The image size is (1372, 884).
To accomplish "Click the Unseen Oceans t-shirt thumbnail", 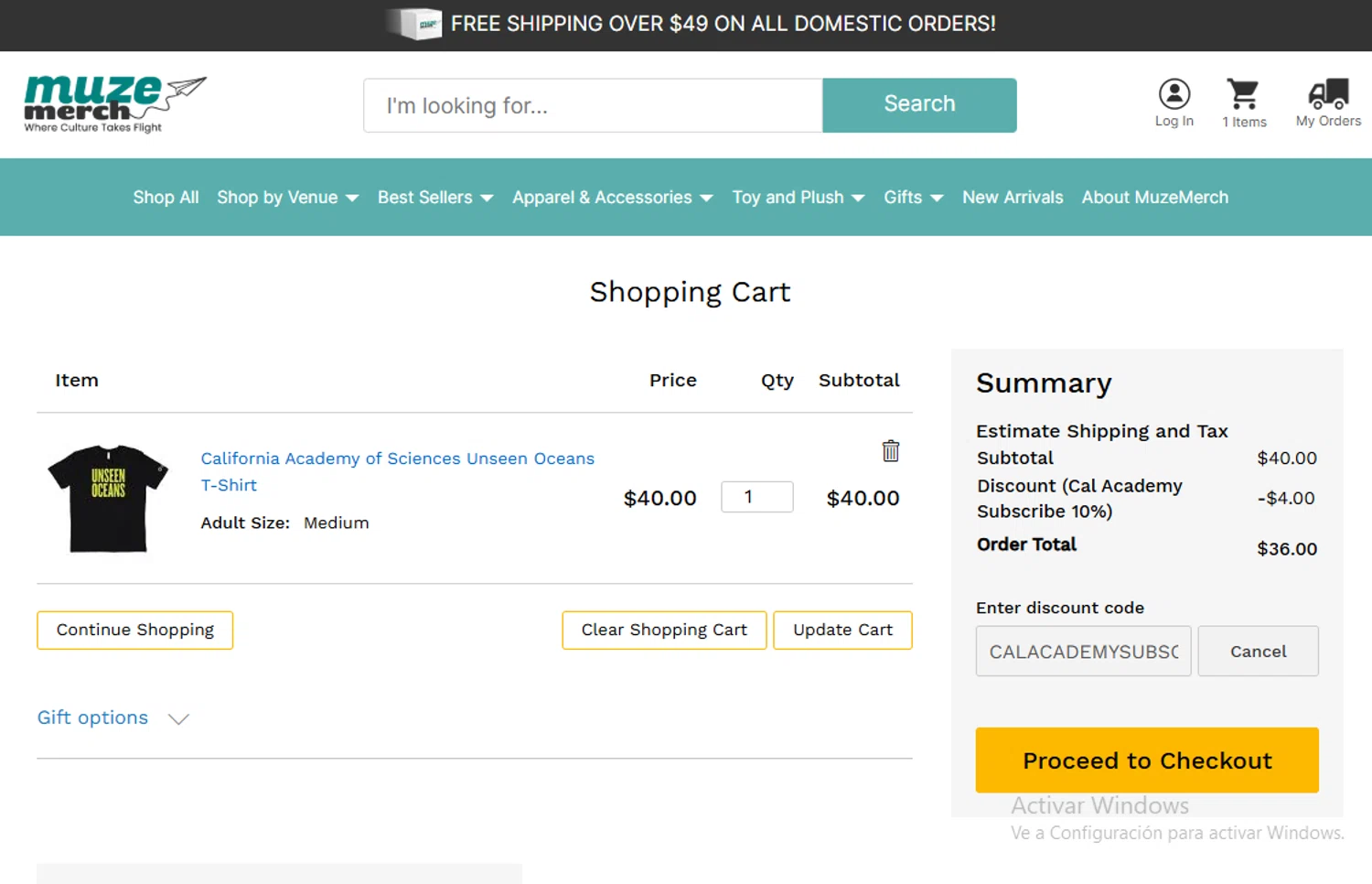I will pyautogui.click(x=108, y=498).
